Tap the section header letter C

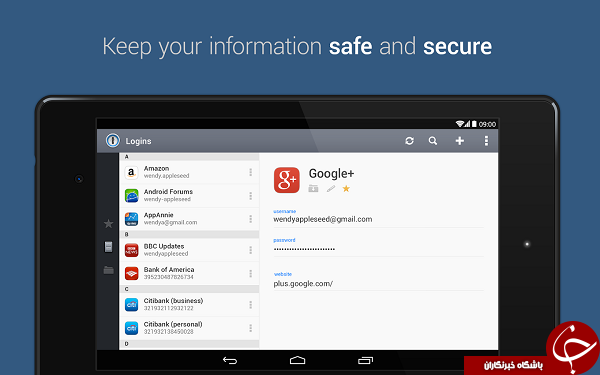click(127, 289)
